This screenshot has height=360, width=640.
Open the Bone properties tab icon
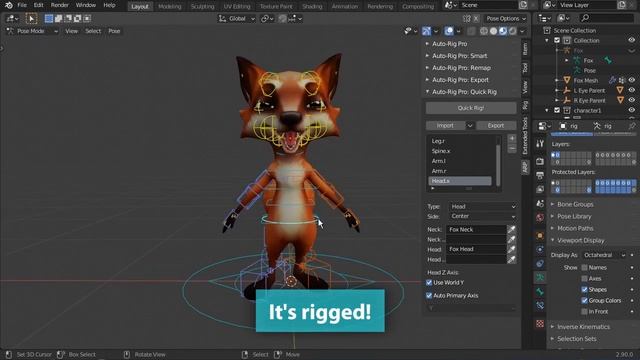click(x=540, y=291)
